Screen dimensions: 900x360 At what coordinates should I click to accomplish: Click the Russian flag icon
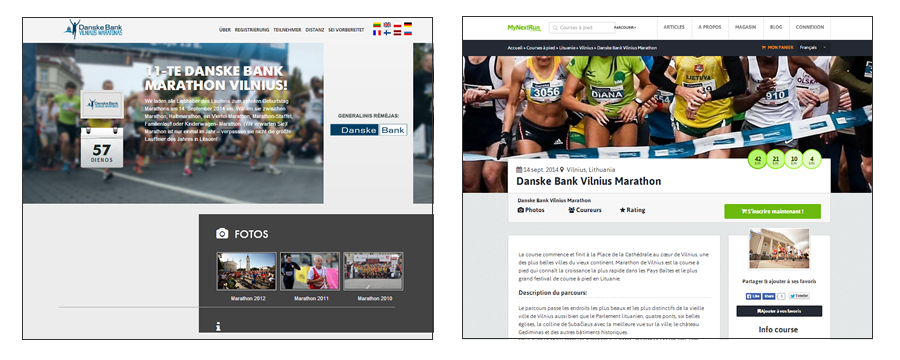click(x=408, y=33)
